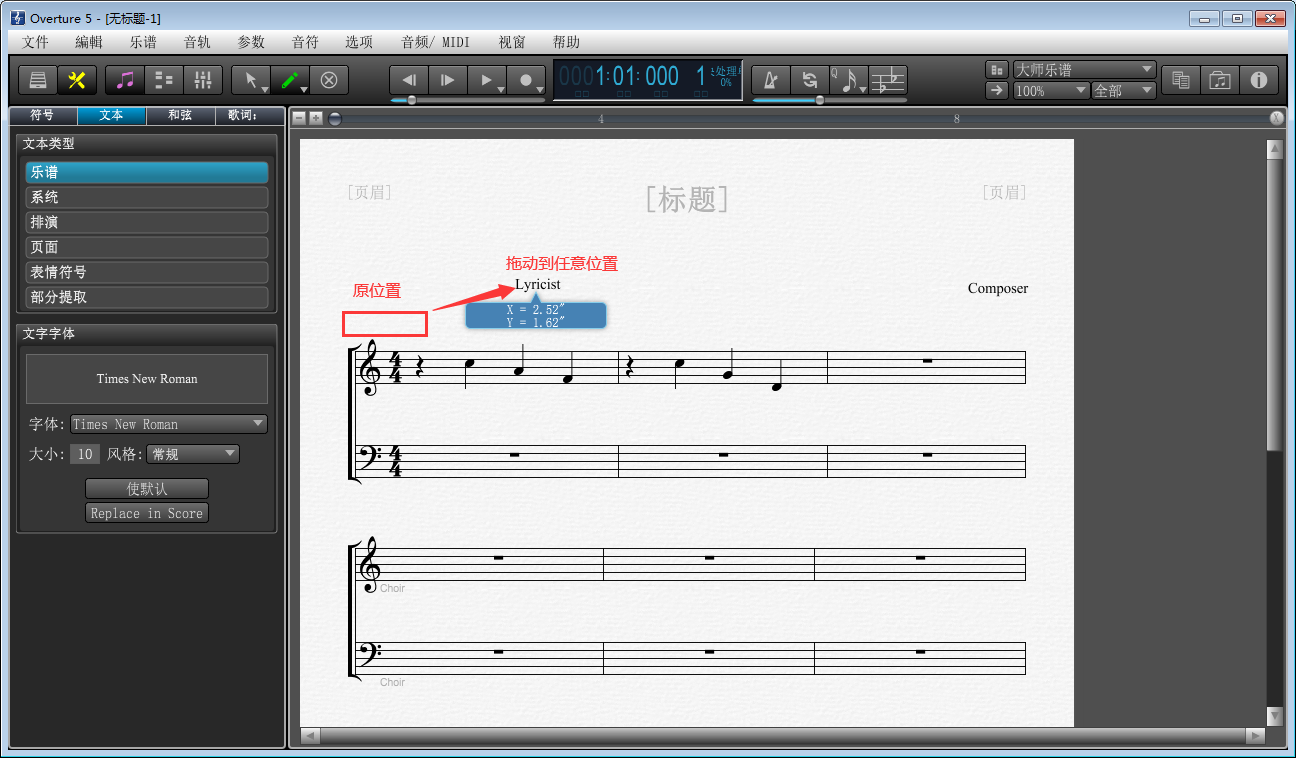Click the 使默认 button

(x=147, y=489)
